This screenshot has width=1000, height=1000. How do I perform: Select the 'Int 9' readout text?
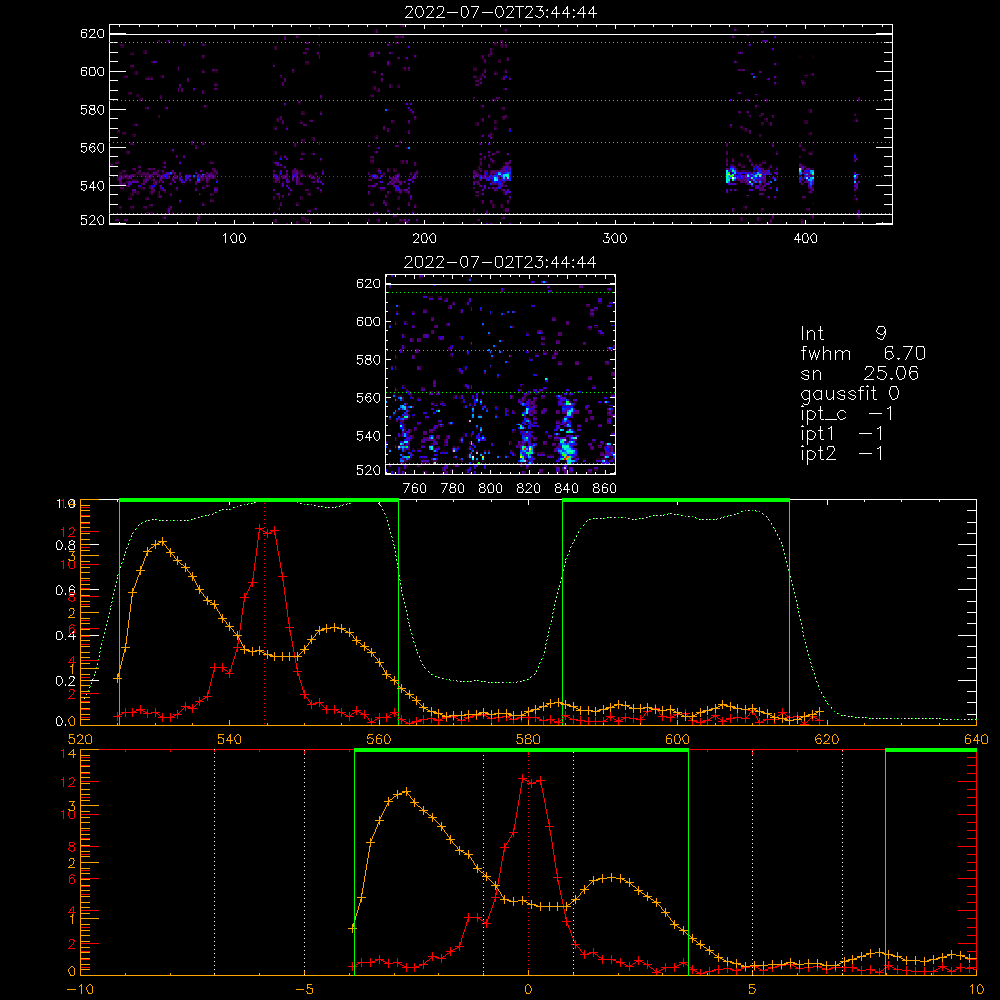tap(843, 333)
